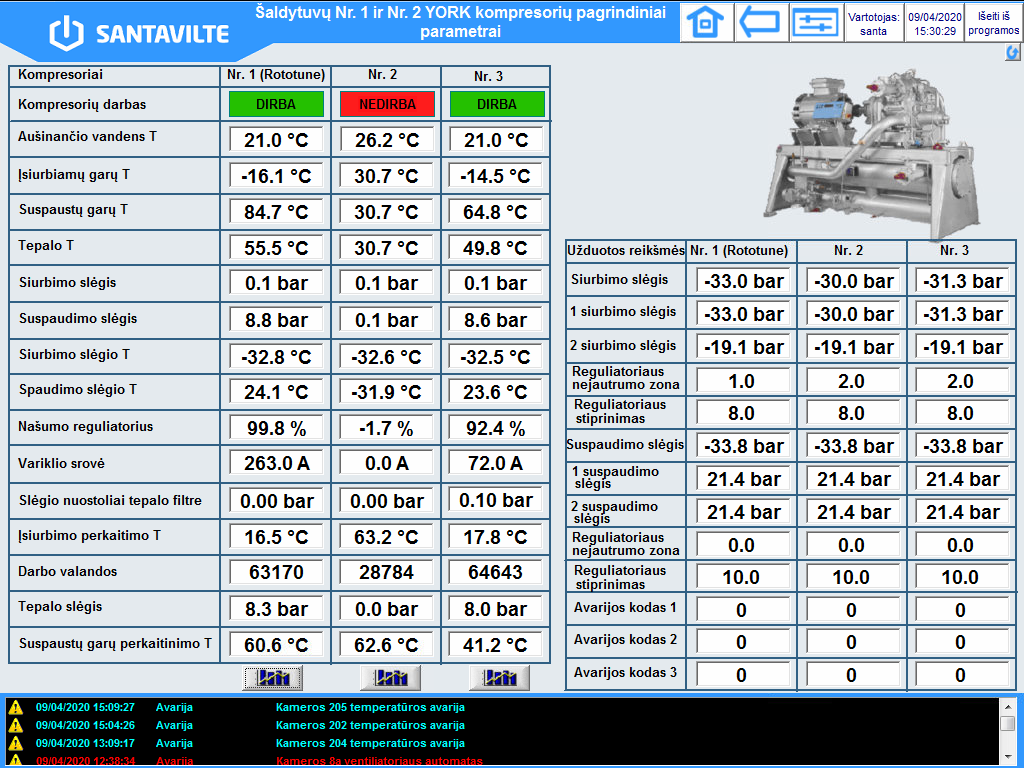
Task: Click warning icon of 15:04:26 alarm
Action: (x=15, y=726)
